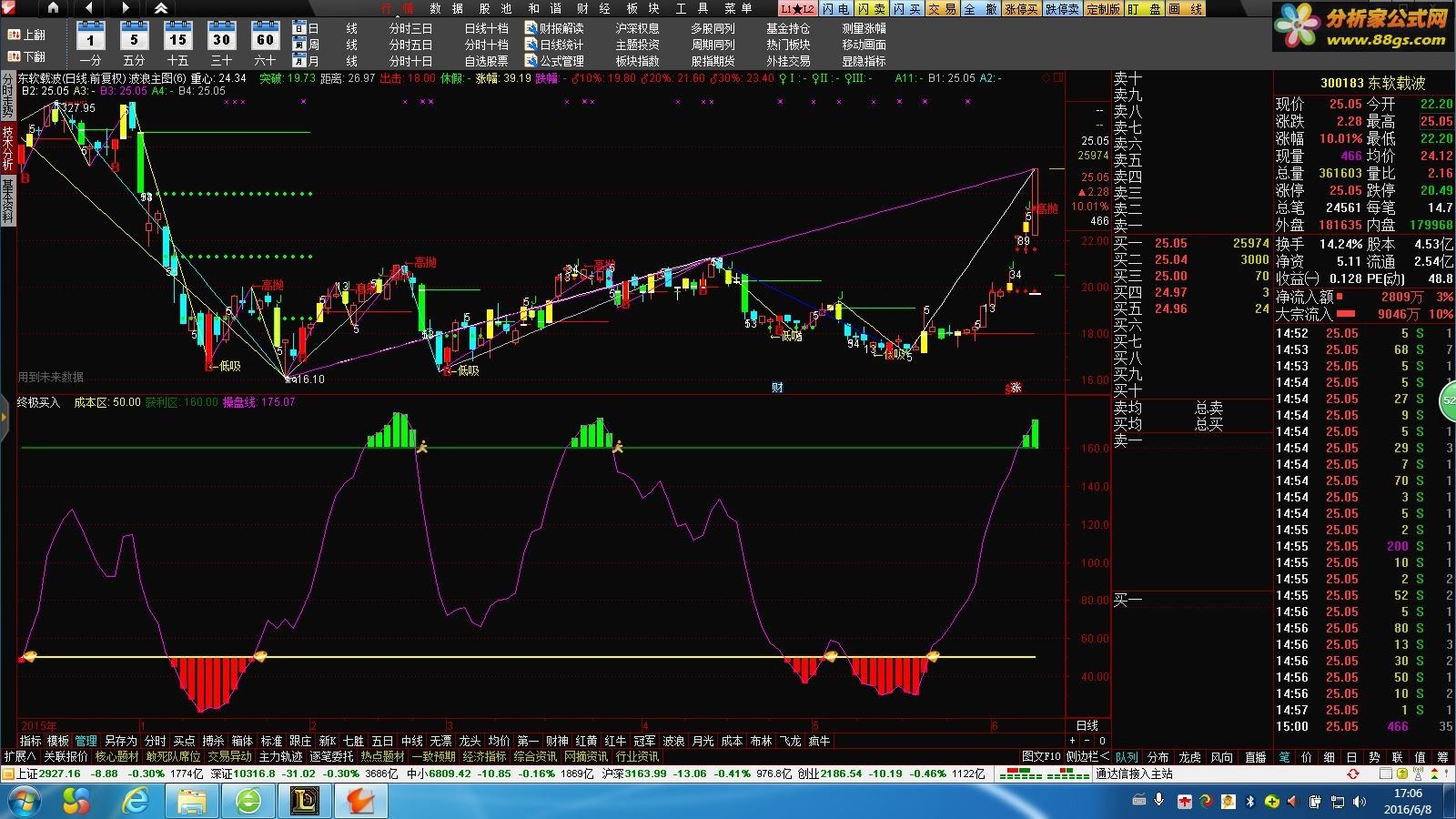1456x819 pixels.
Task: Toggle 闪电 flash mode button
Action: click(x=834, y=8)
